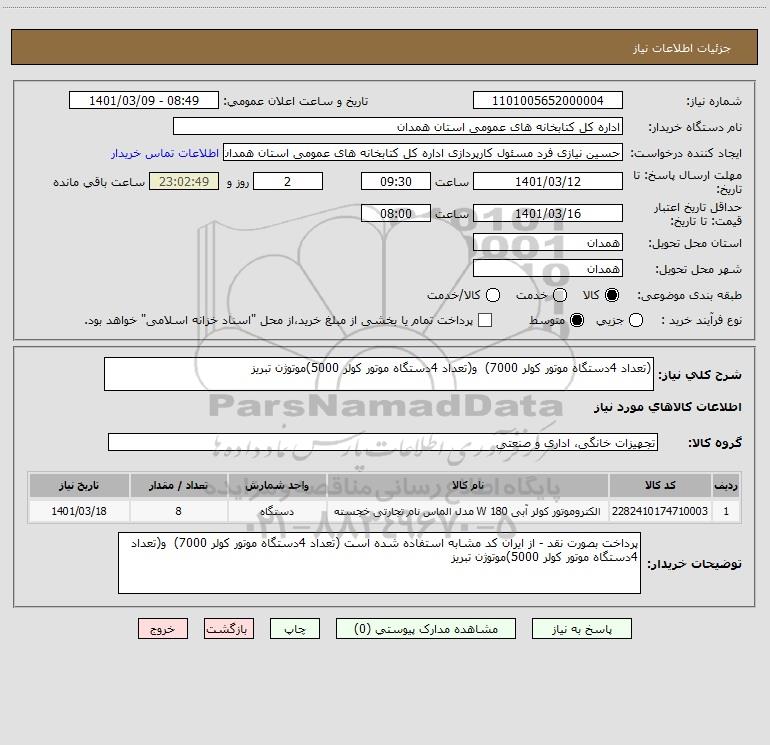Image resolution: width=770 pixels, height=745 pixels.
Task: Click price validity date 1401/03/16
Action: [548, 213]
